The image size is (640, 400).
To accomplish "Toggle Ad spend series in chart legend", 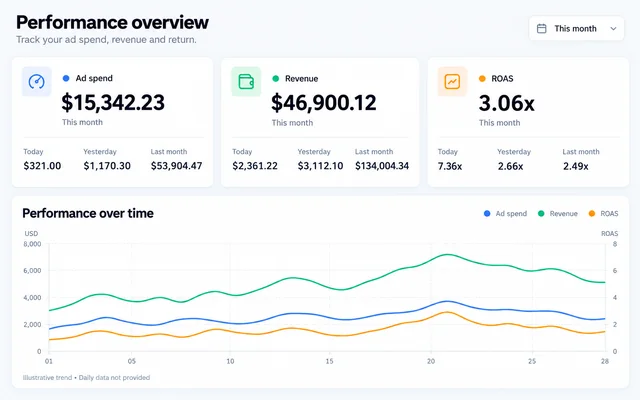I will coord(505,213).
